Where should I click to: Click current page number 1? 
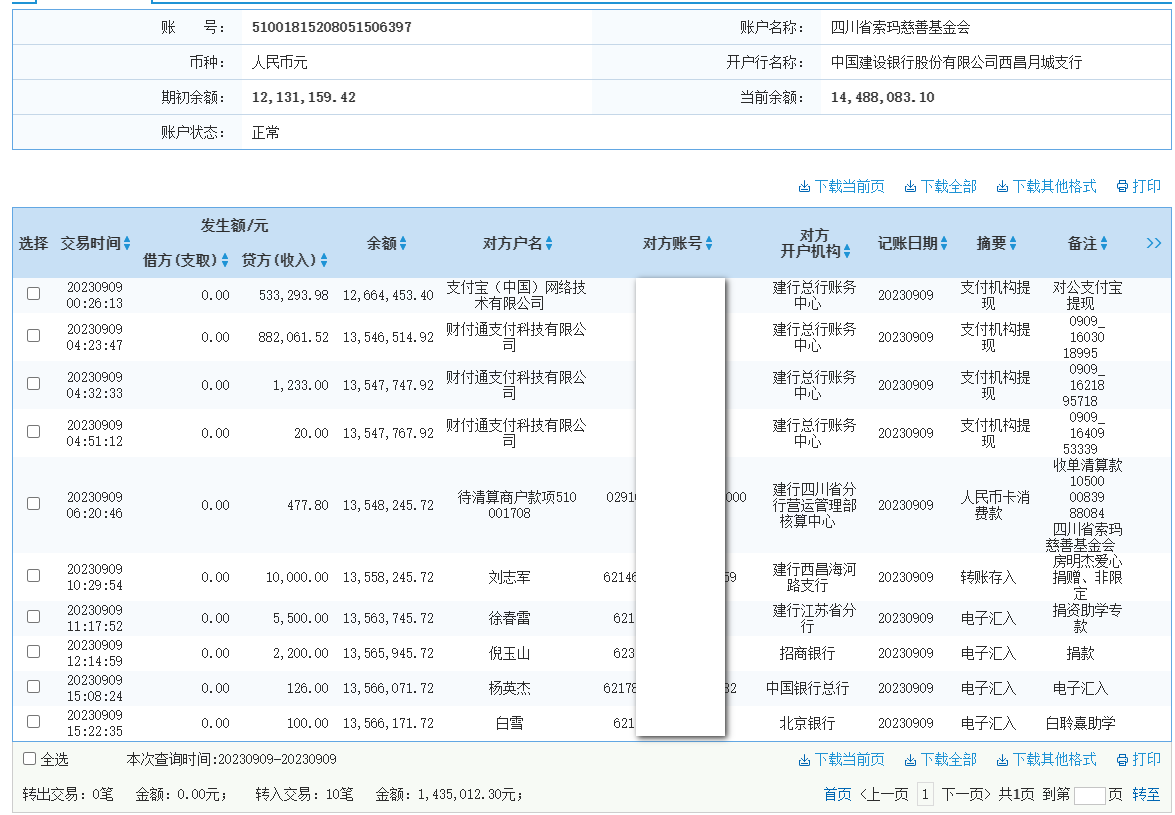(x=925, y=794)
